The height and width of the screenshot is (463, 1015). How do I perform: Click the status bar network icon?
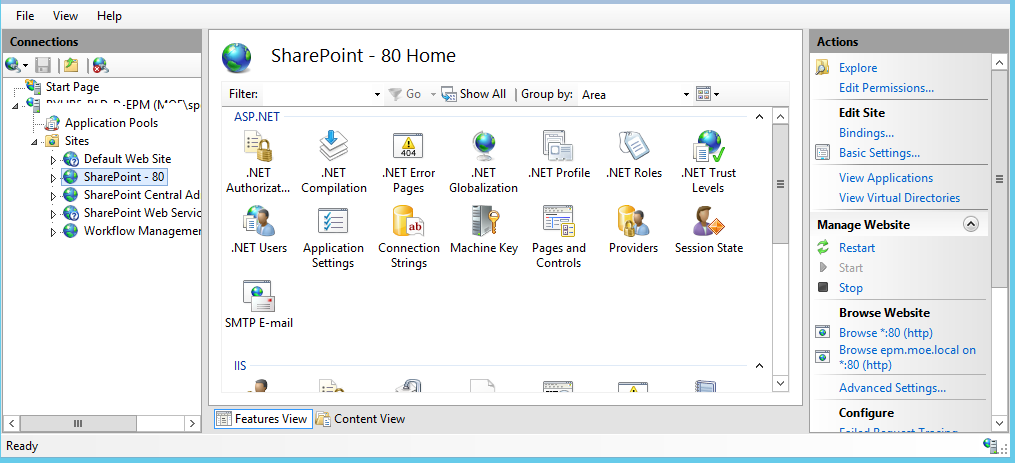(x=990, y=446)
